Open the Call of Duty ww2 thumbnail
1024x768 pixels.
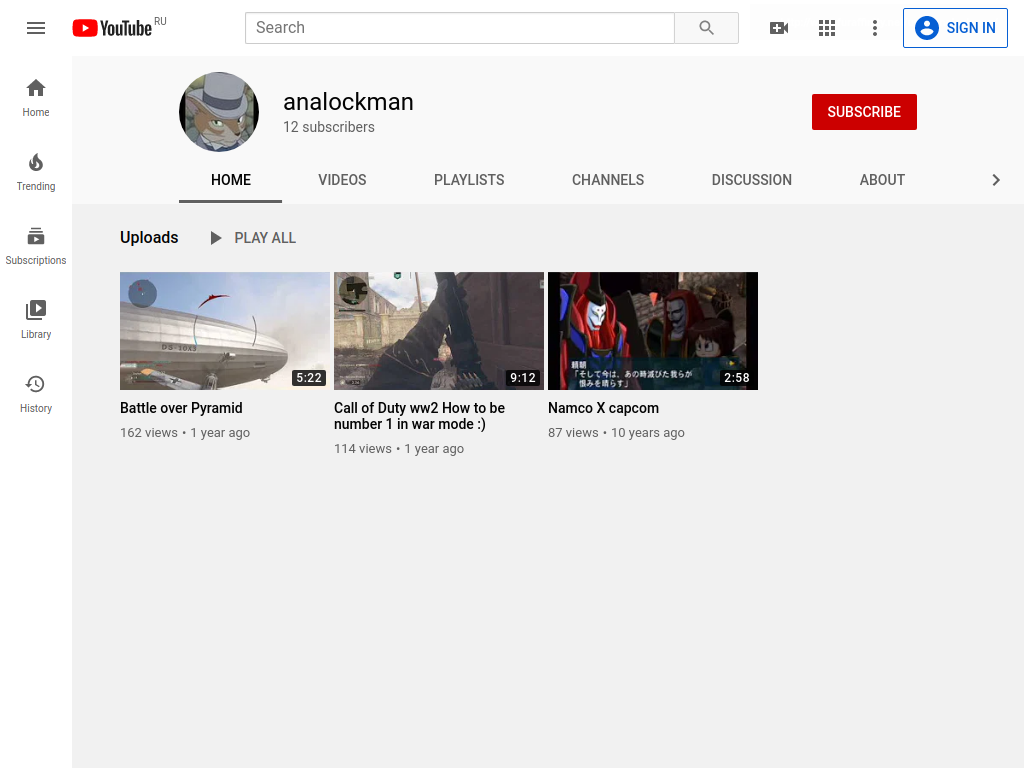[x=439, y=331]
